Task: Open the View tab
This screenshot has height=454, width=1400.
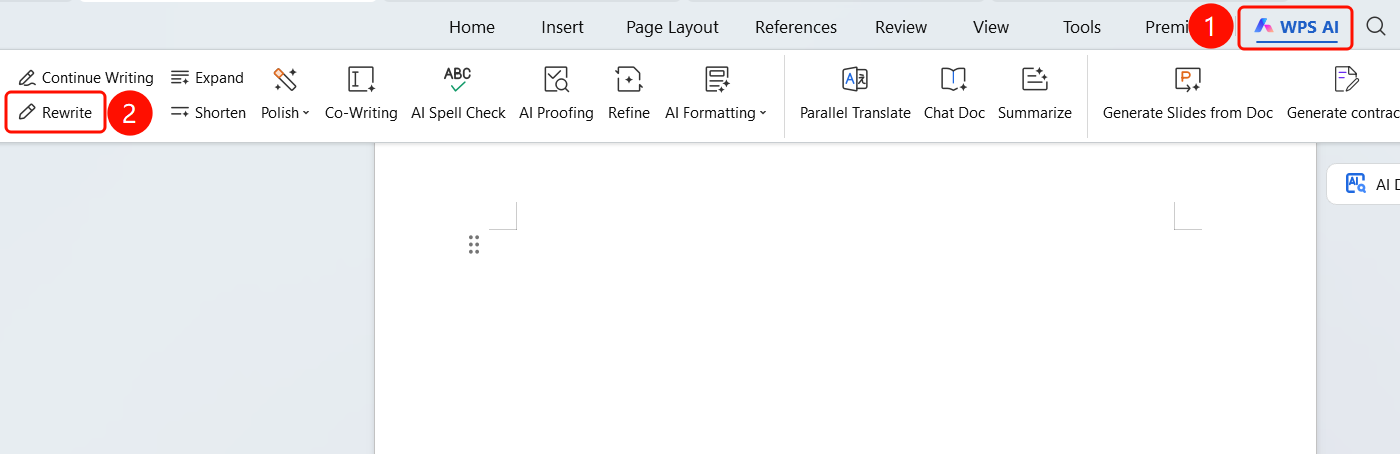Action: click(x=991, y=27)
